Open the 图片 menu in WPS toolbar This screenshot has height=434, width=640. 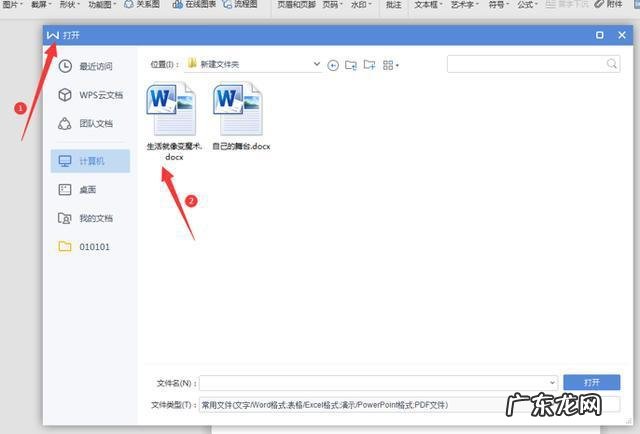click(x=13, y=5)
